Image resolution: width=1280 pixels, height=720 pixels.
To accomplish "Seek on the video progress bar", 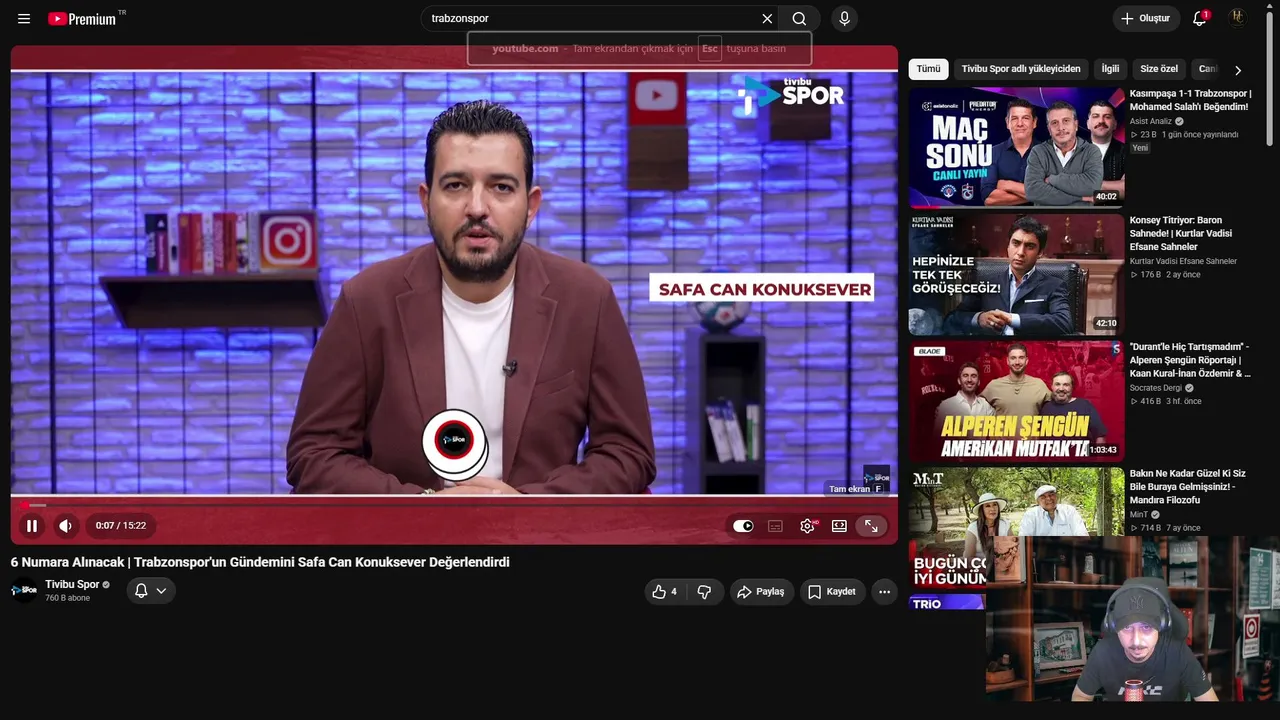I will click(454, 505).
